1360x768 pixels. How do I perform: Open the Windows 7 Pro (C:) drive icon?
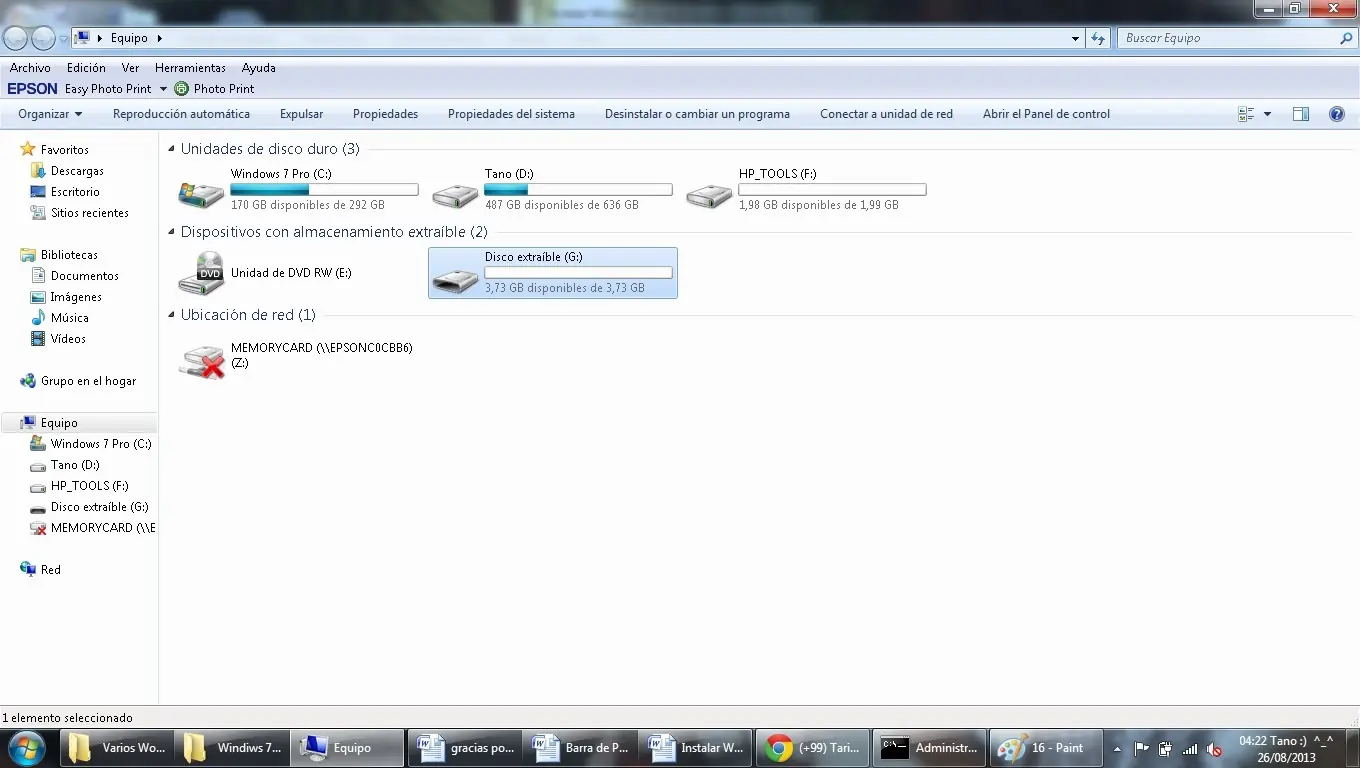pyautogui.click(x=201, y=192)
